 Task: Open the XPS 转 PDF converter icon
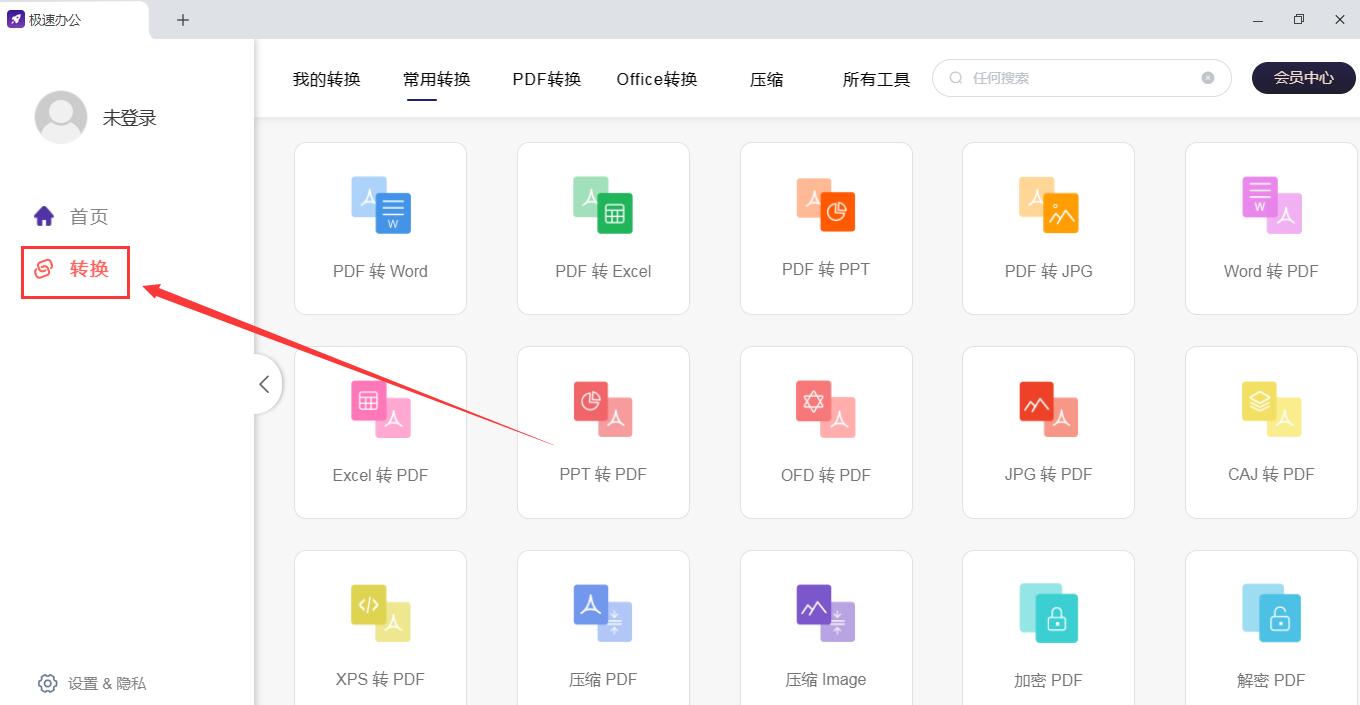381,613
